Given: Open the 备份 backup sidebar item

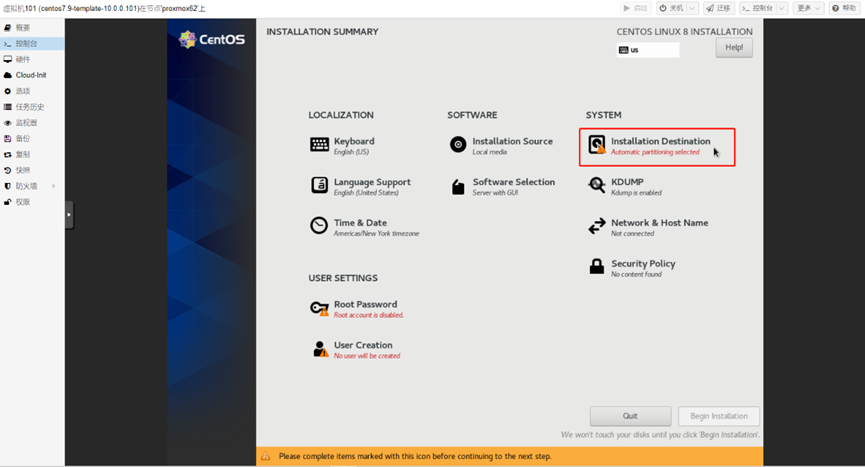Looking at the screenshot, I should [x=32, y=138].
